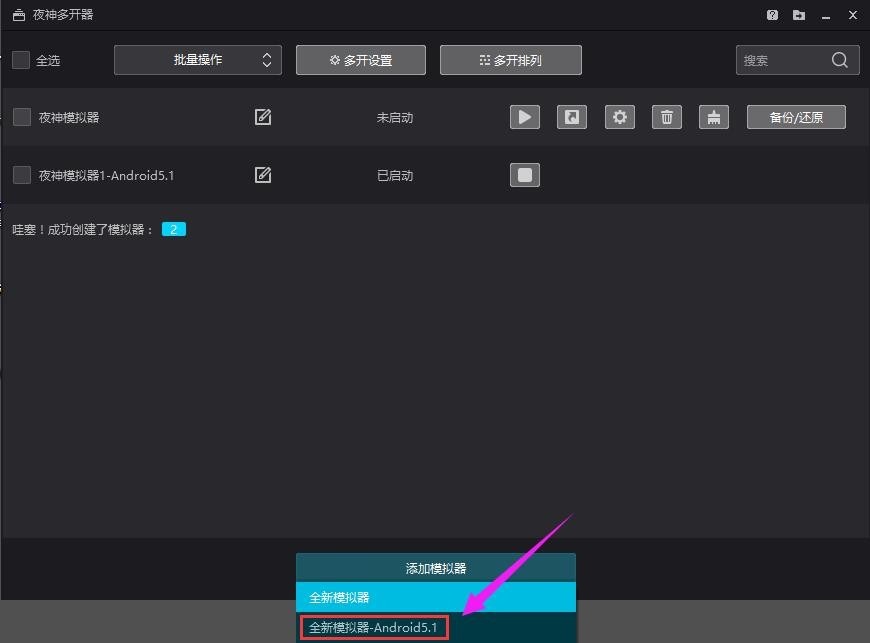Click the emulator count badge 2
The width and height of the screenshot is (870, 643).
pos(174,229)
